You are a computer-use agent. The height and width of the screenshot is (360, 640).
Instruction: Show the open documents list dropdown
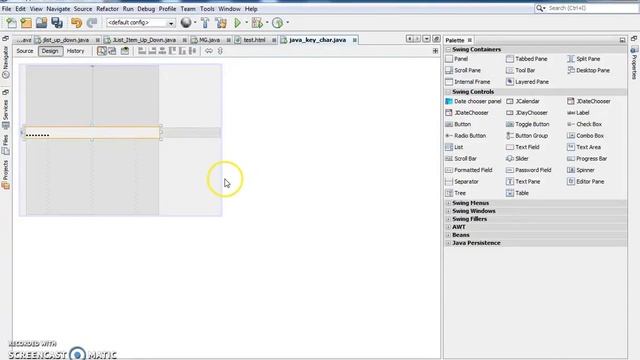pos(427,39)
